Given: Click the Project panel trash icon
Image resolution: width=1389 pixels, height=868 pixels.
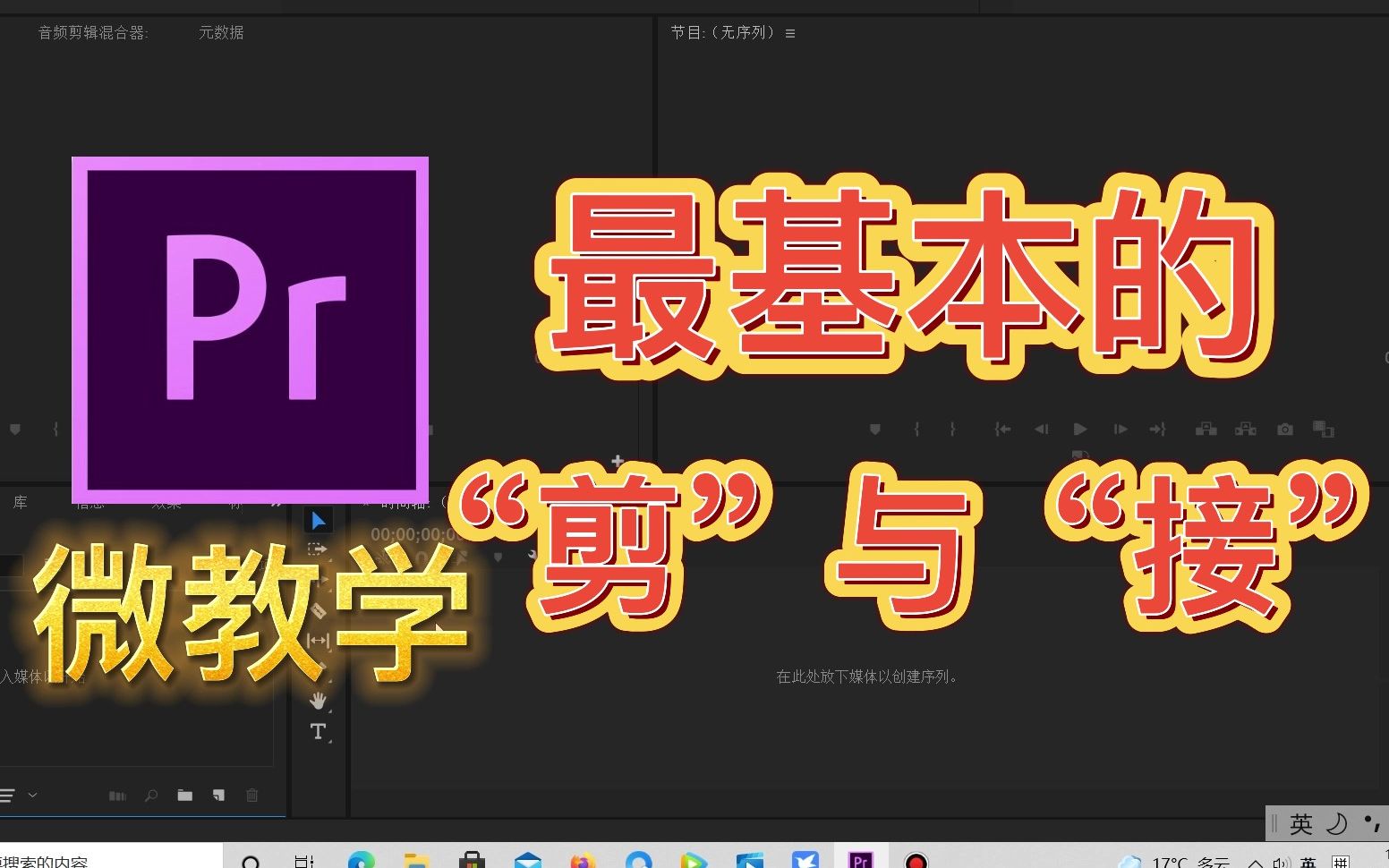Looking at the screenshot, I should [252, 795].
